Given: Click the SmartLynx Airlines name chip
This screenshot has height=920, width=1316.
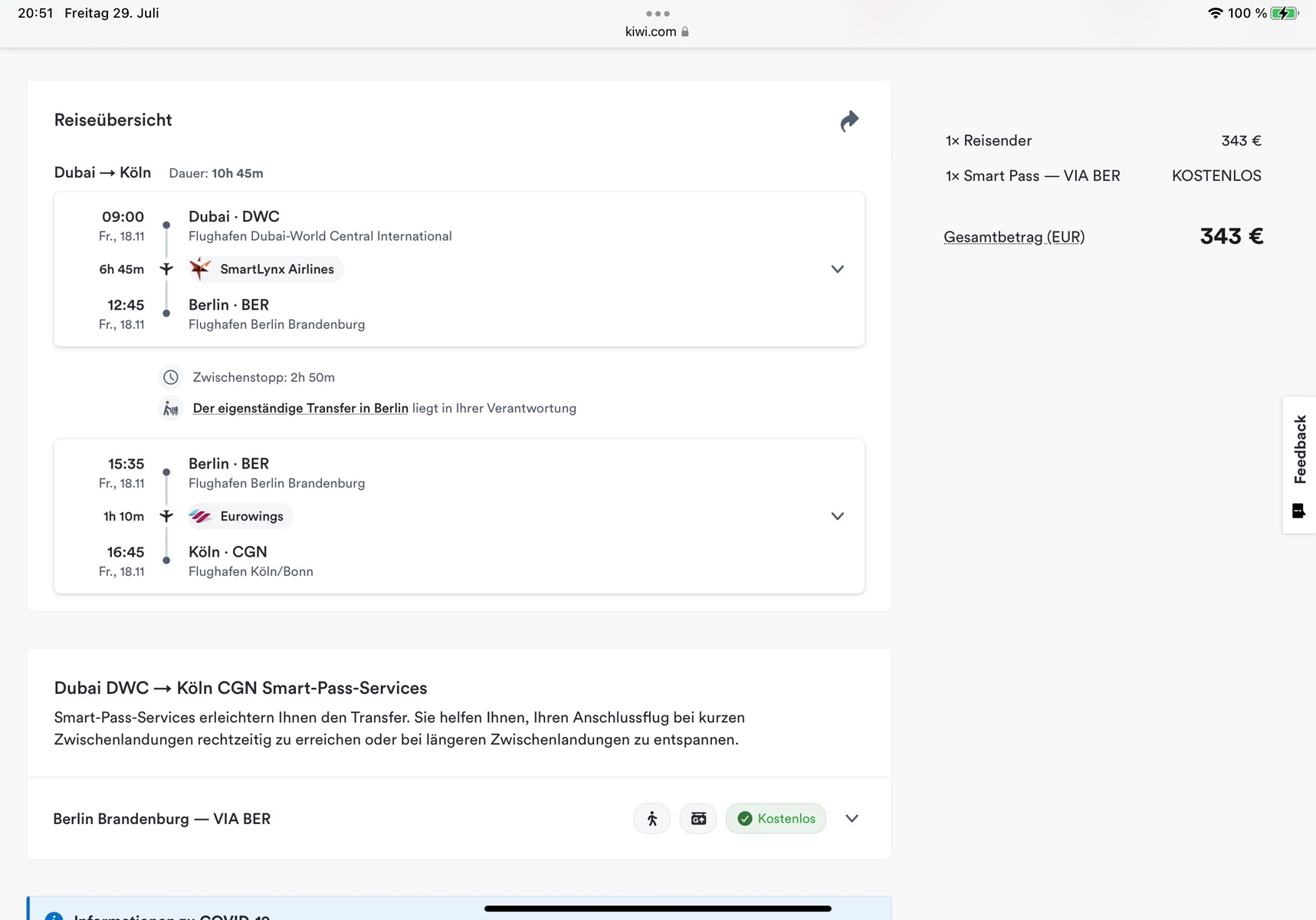Looking at the screenshot, I should [x=277, y=269].
